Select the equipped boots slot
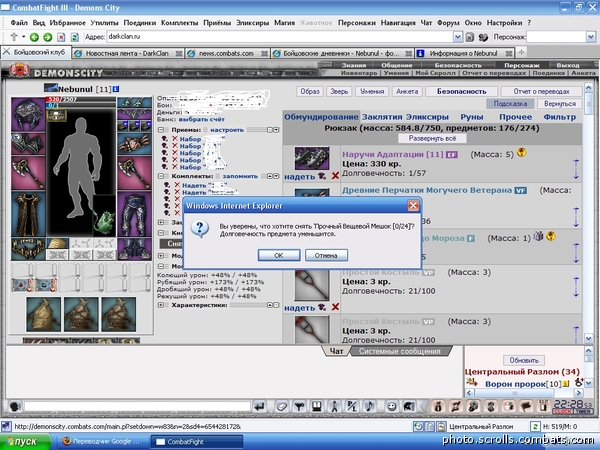Image resolution: width=600 pixels, height=450 pixels. coord(134,249)
